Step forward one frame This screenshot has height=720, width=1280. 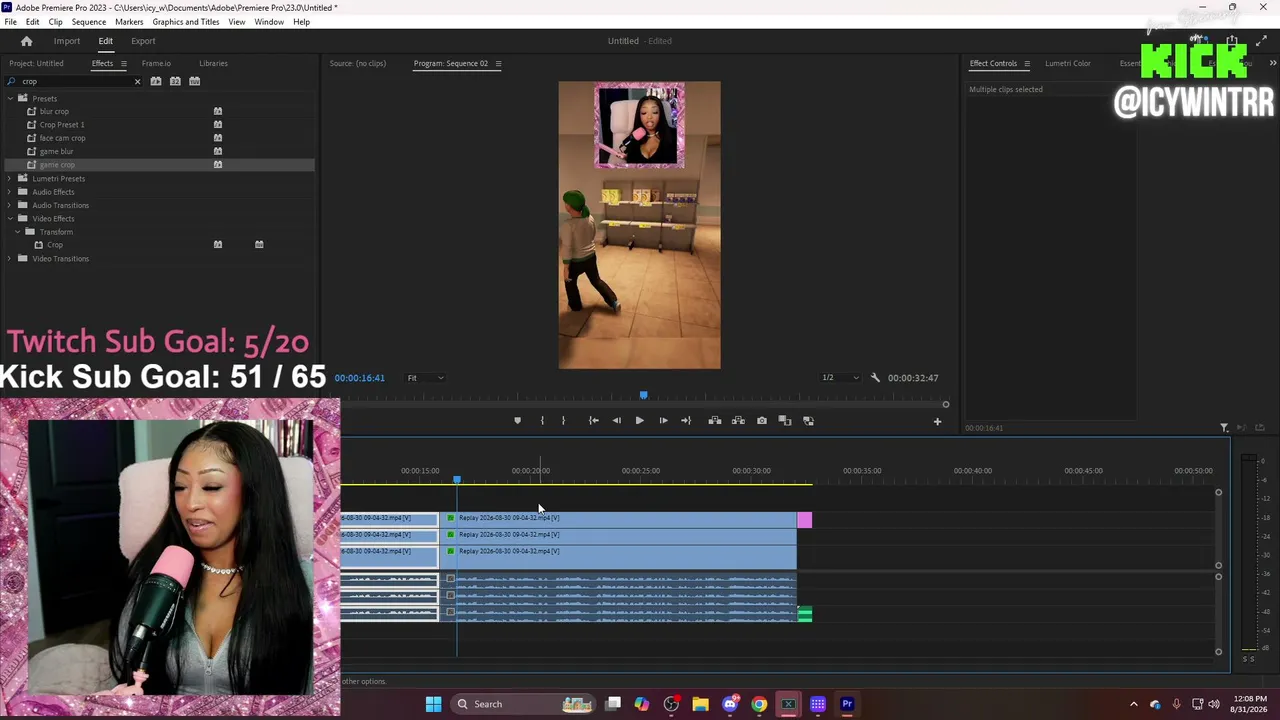pos(663,421)
